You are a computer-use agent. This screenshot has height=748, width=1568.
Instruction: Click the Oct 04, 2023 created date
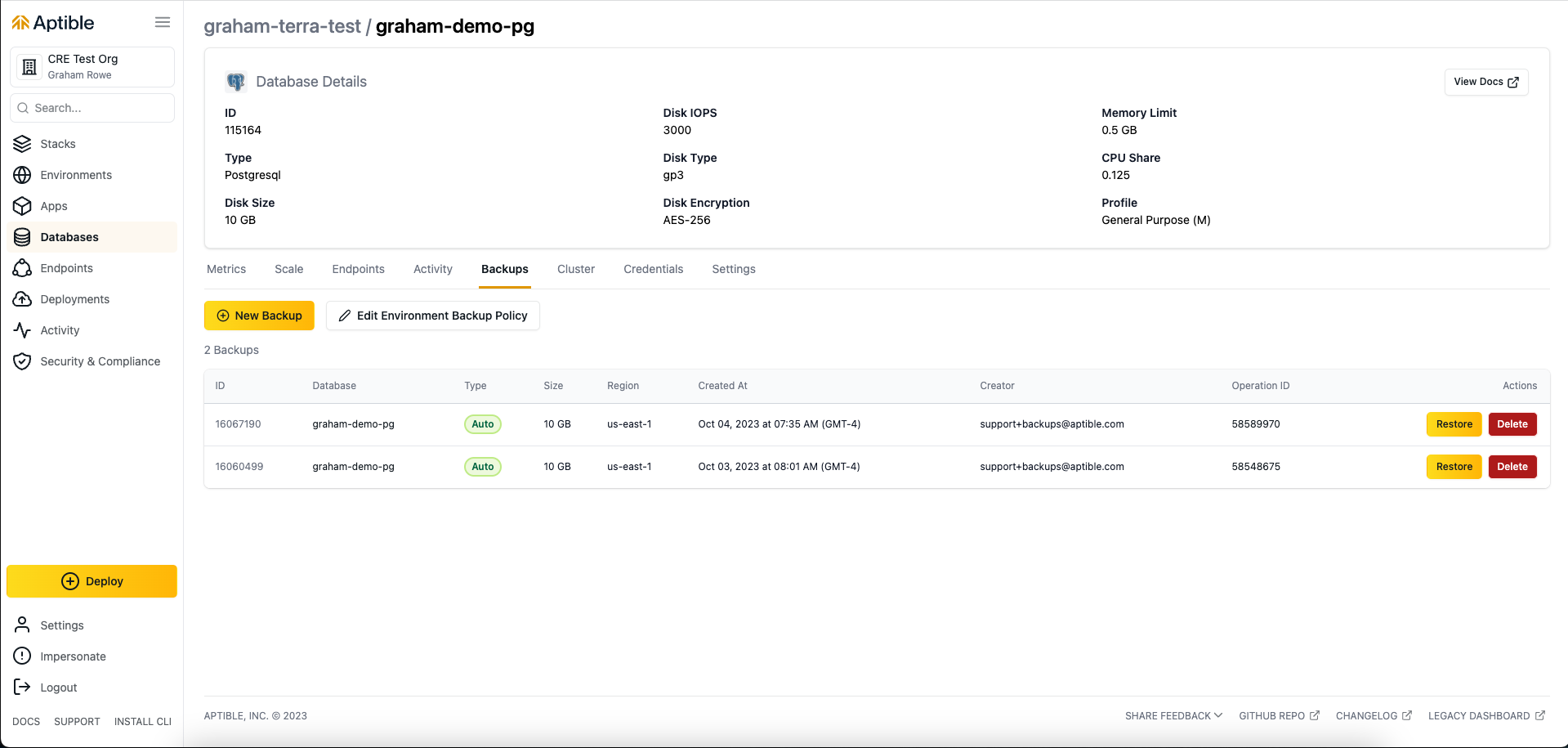[x=779, y=424]
